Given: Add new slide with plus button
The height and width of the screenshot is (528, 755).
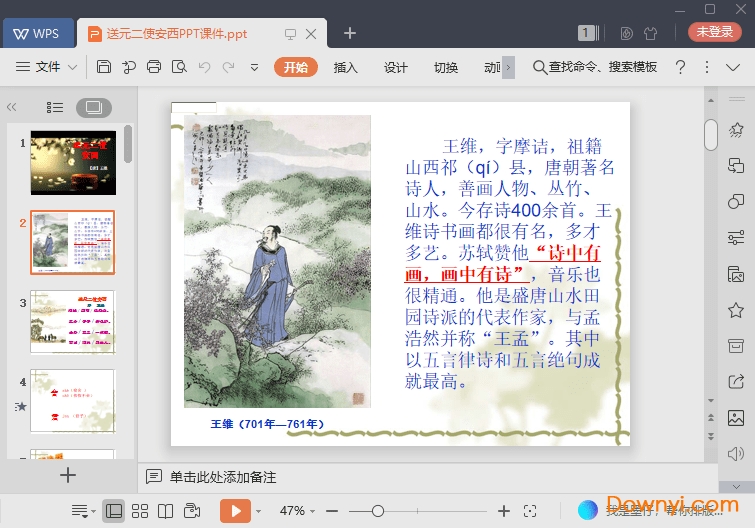Looking at the screenshot, I should [x=68, y=475].
